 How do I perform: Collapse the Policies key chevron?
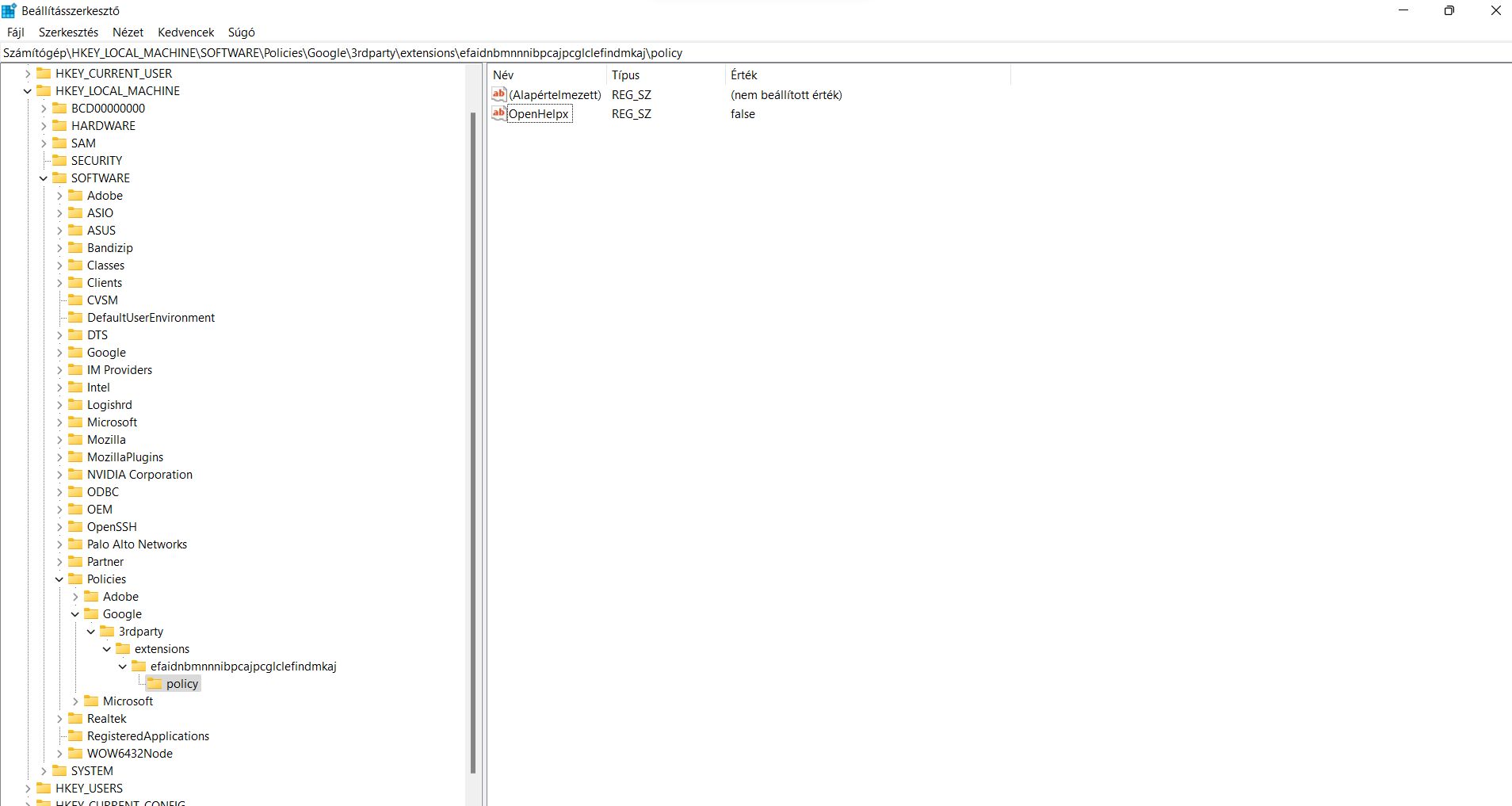[59, 579]
